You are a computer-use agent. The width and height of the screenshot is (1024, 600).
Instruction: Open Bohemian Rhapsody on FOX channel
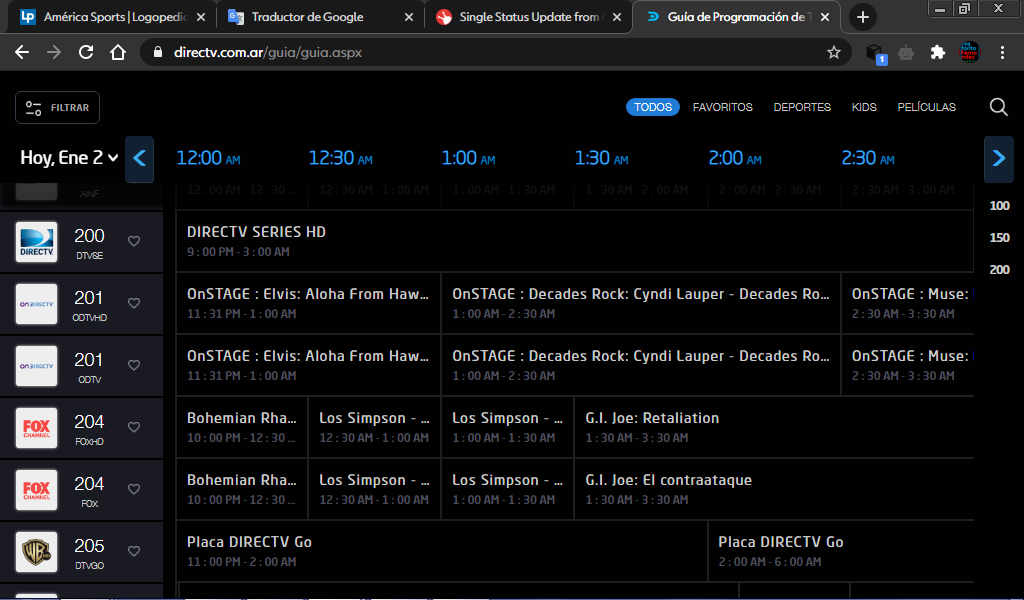click(242, 489)
